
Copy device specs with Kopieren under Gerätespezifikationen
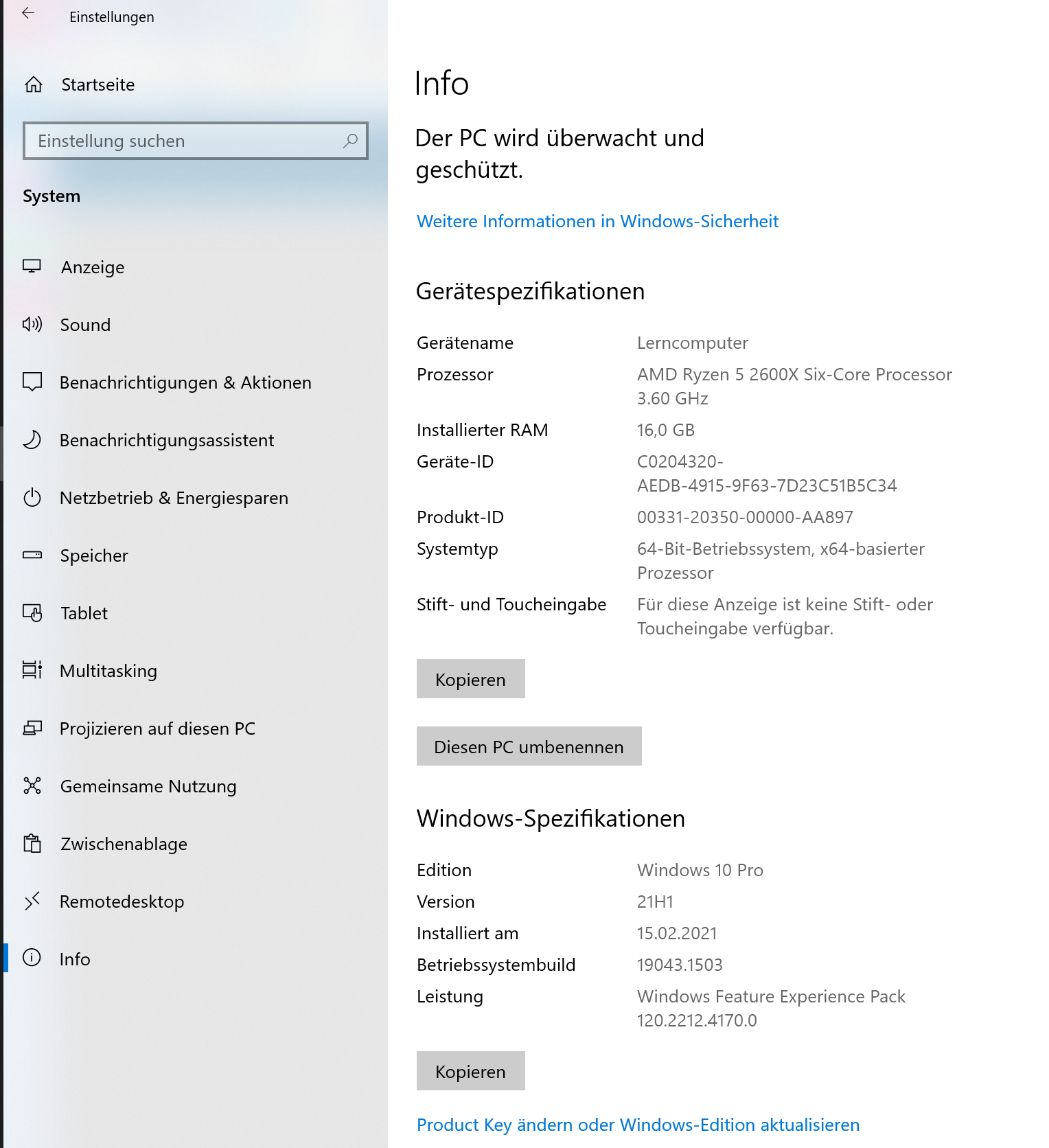click(x=470, y=679)
